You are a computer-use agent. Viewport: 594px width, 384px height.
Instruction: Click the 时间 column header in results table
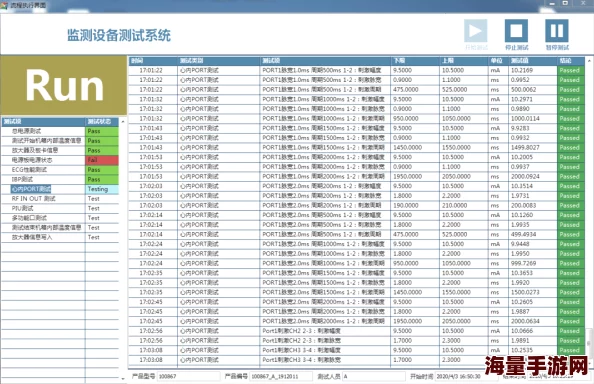pyautogui.click(x=153, y=61)
